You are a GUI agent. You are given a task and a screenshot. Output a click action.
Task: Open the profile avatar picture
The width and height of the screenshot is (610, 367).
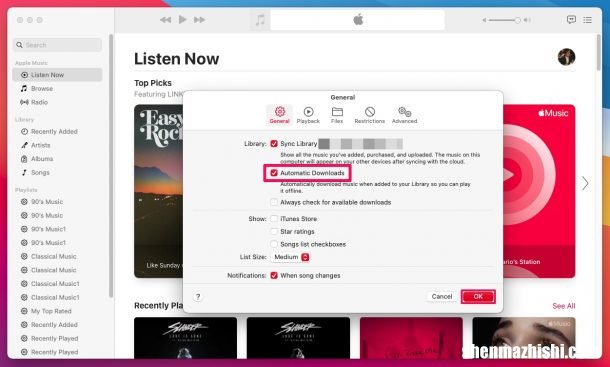[x=566, y=57]
